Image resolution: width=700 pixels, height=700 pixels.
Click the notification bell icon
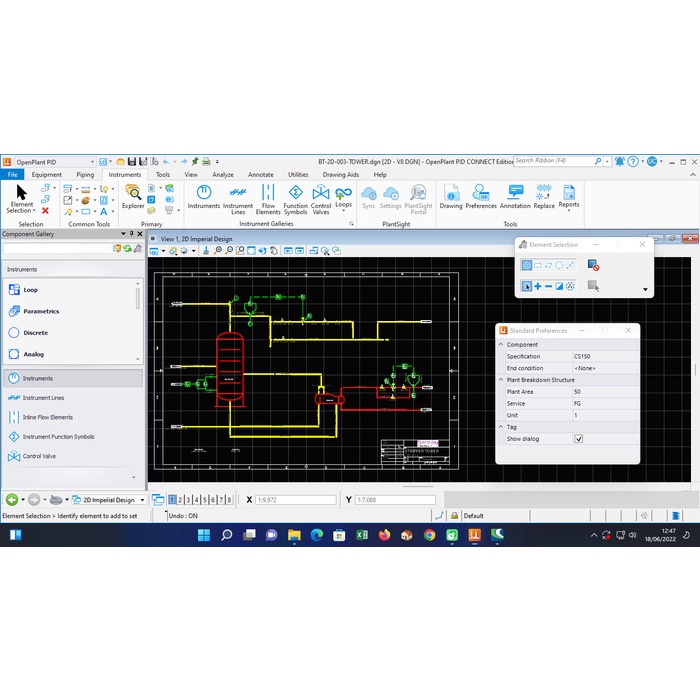(619, 162)
